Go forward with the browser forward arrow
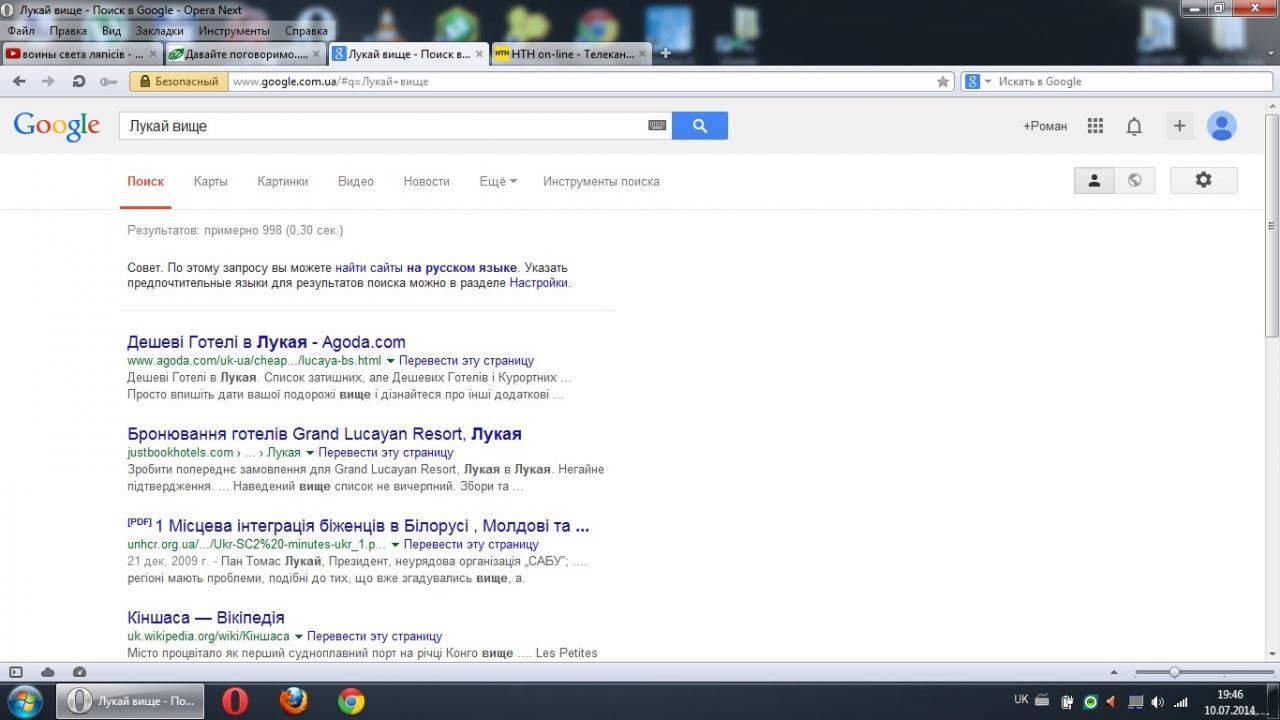The image size is (1280, 720). tap(48, 82)
